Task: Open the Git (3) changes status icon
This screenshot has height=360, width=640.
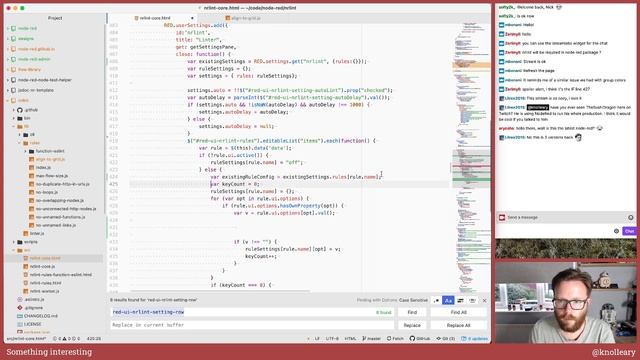Action: (445, 339)
